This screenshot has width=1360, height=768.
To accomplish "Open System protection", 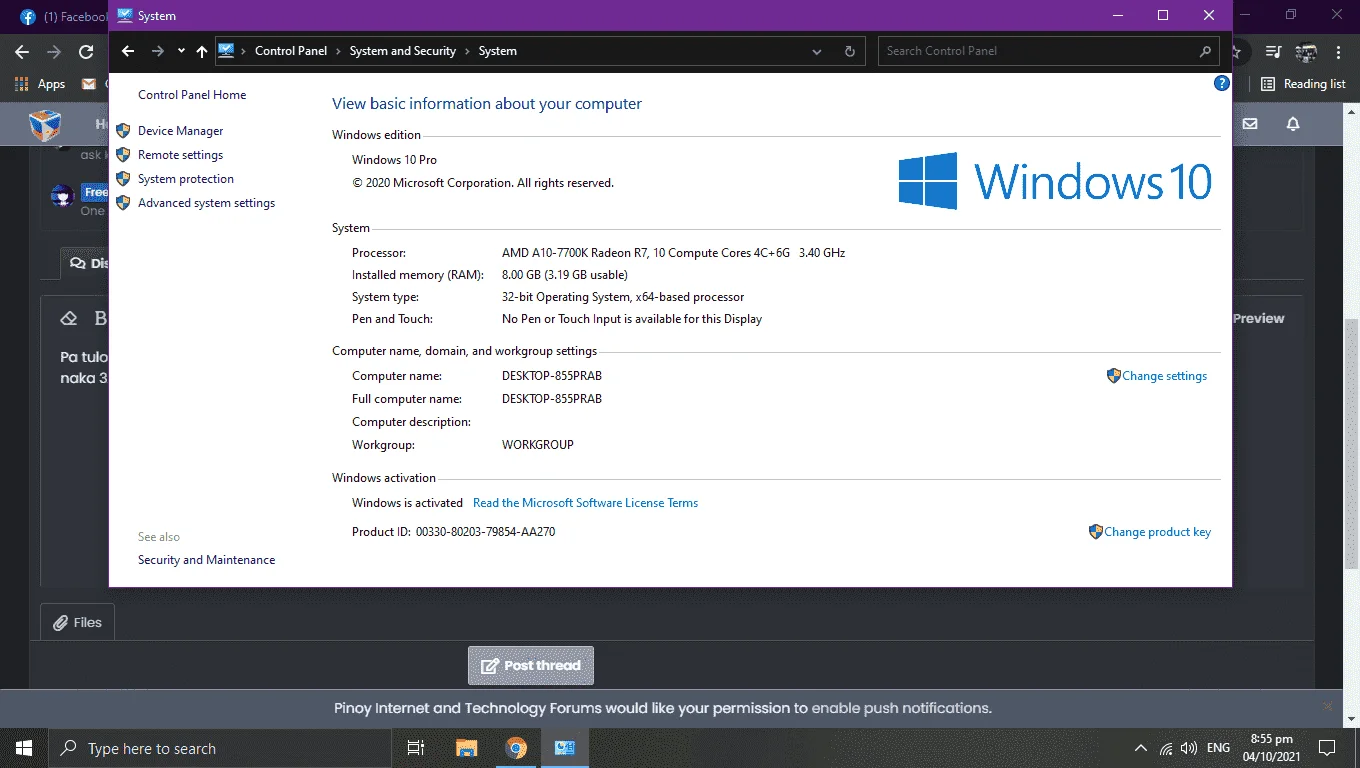I will click(x=186, y=179).
